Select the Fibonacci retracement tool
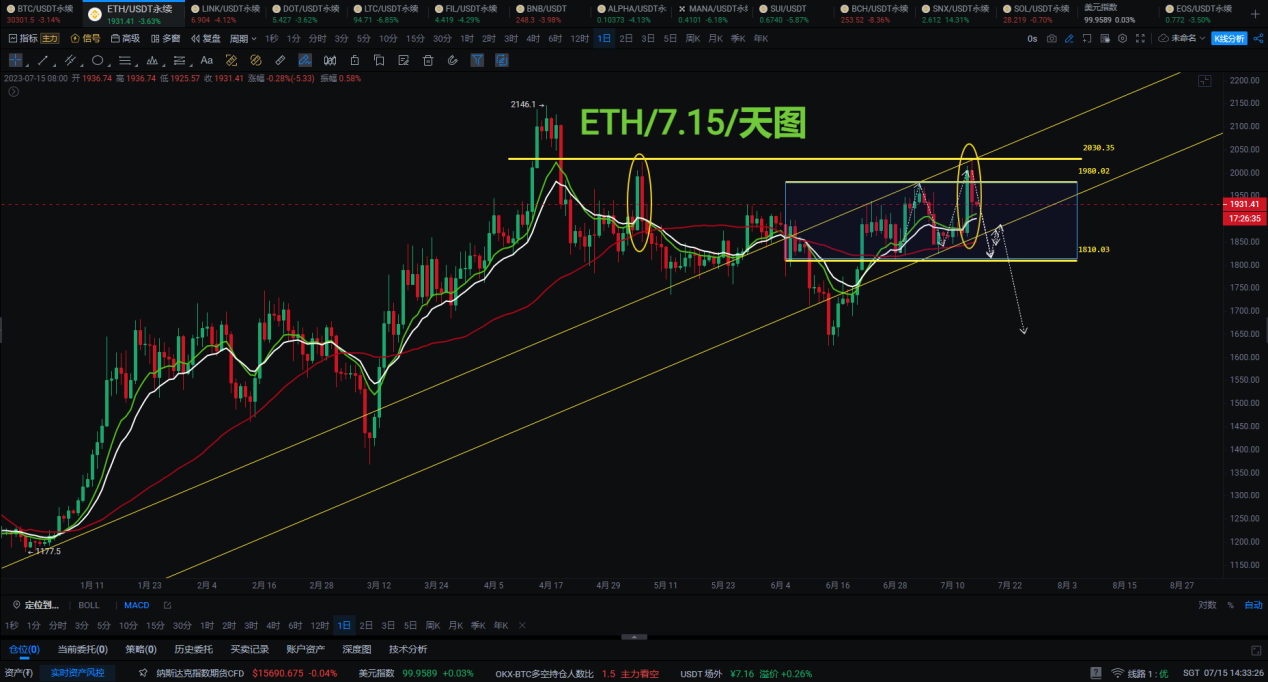Screen dimensions: 1268x682 click(x=179, y=60)
